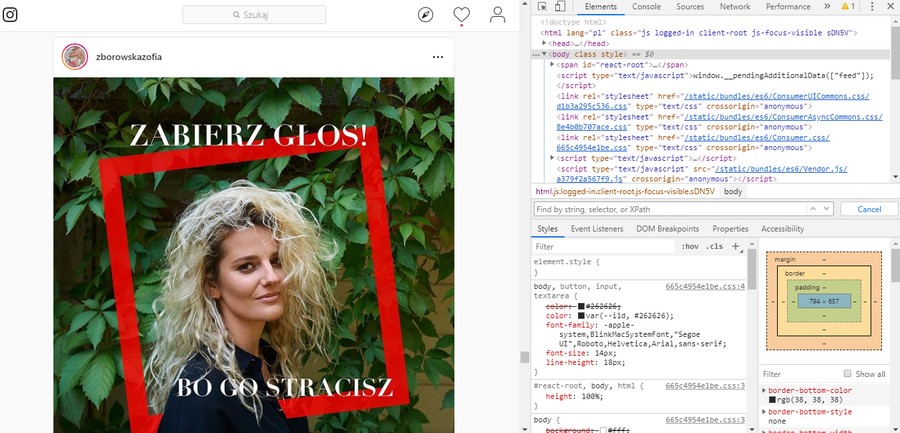The height and width of the screenshot is (433, 900).
Task: Click the 794 × 657 content box
Action: (824, 301)
